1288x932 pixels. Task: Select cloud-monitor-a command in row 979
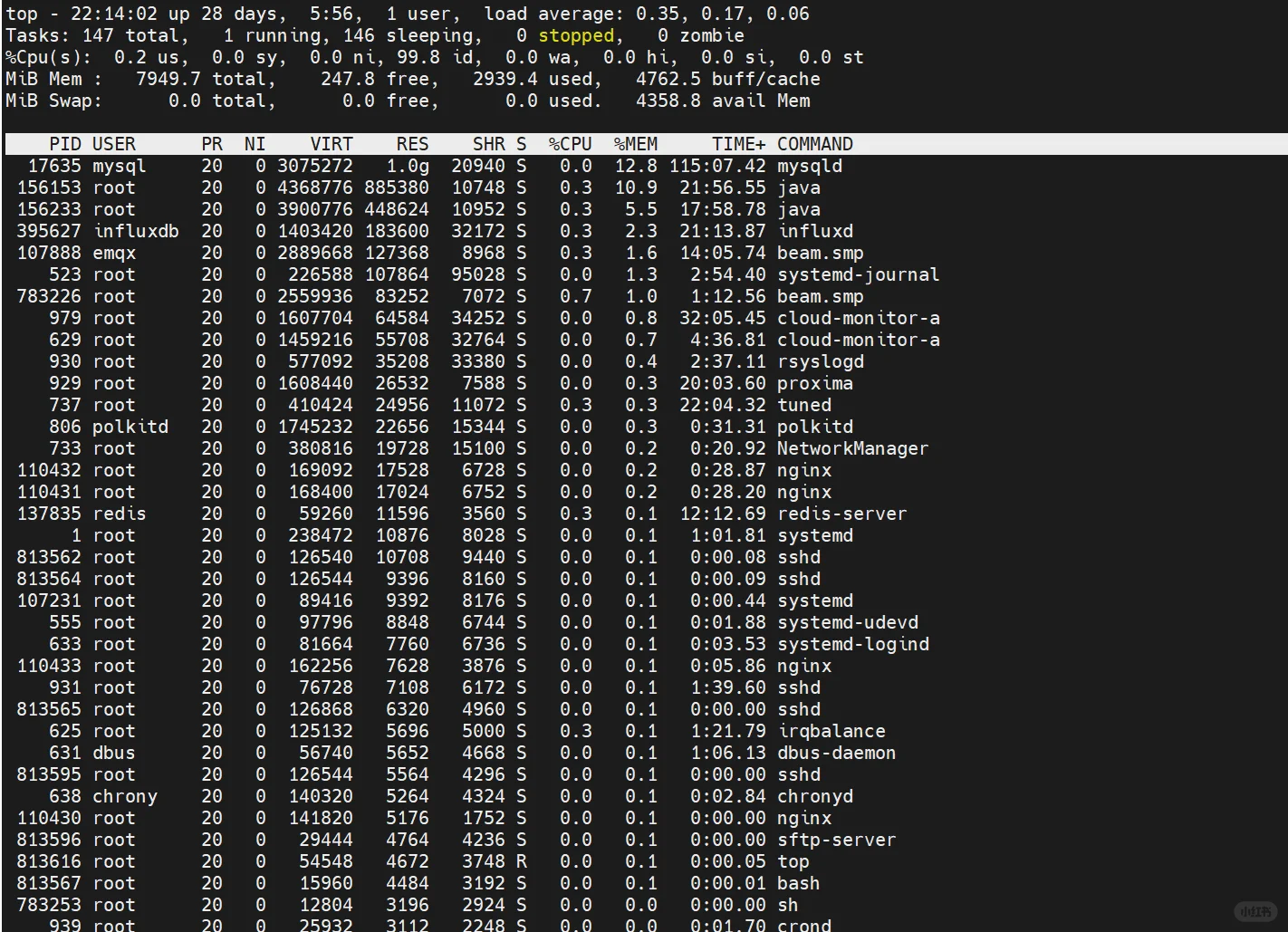tap(859, 318)
